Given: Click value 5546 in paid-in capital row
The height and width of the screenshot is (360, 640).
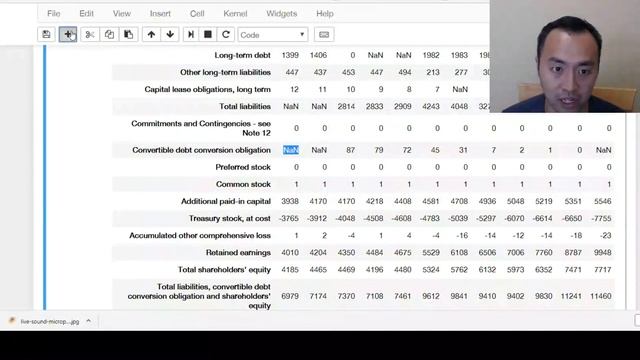Looking at the screenshot, I should point(602,202).
